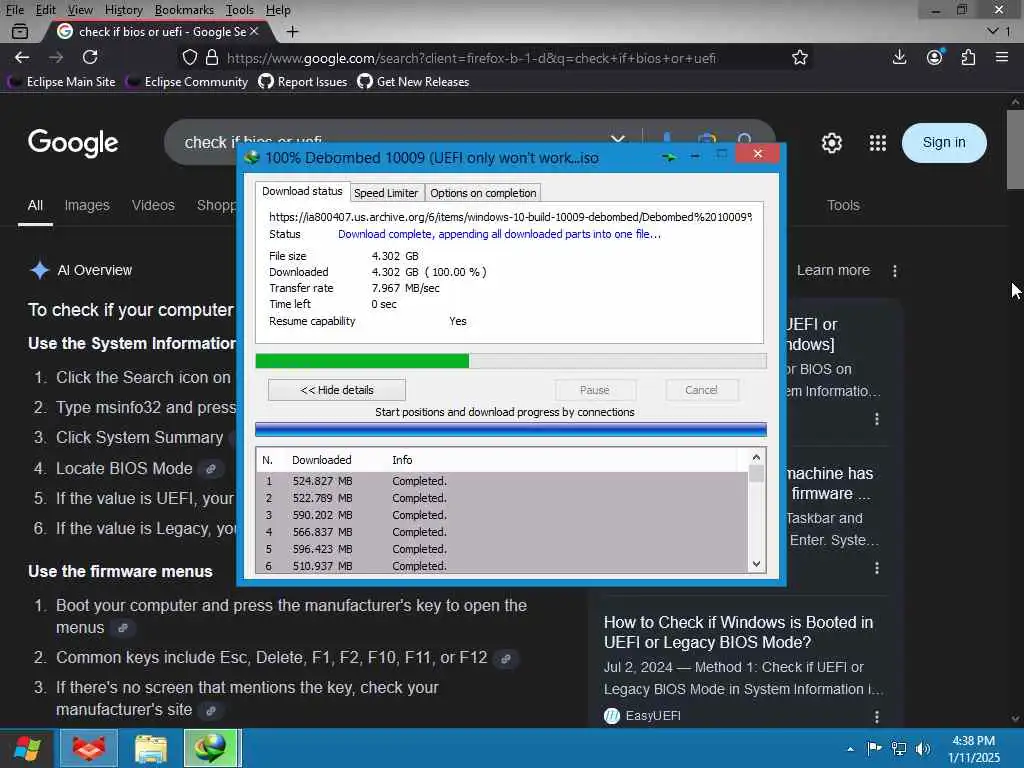Click the browser address bar URL

pos(472,58)
